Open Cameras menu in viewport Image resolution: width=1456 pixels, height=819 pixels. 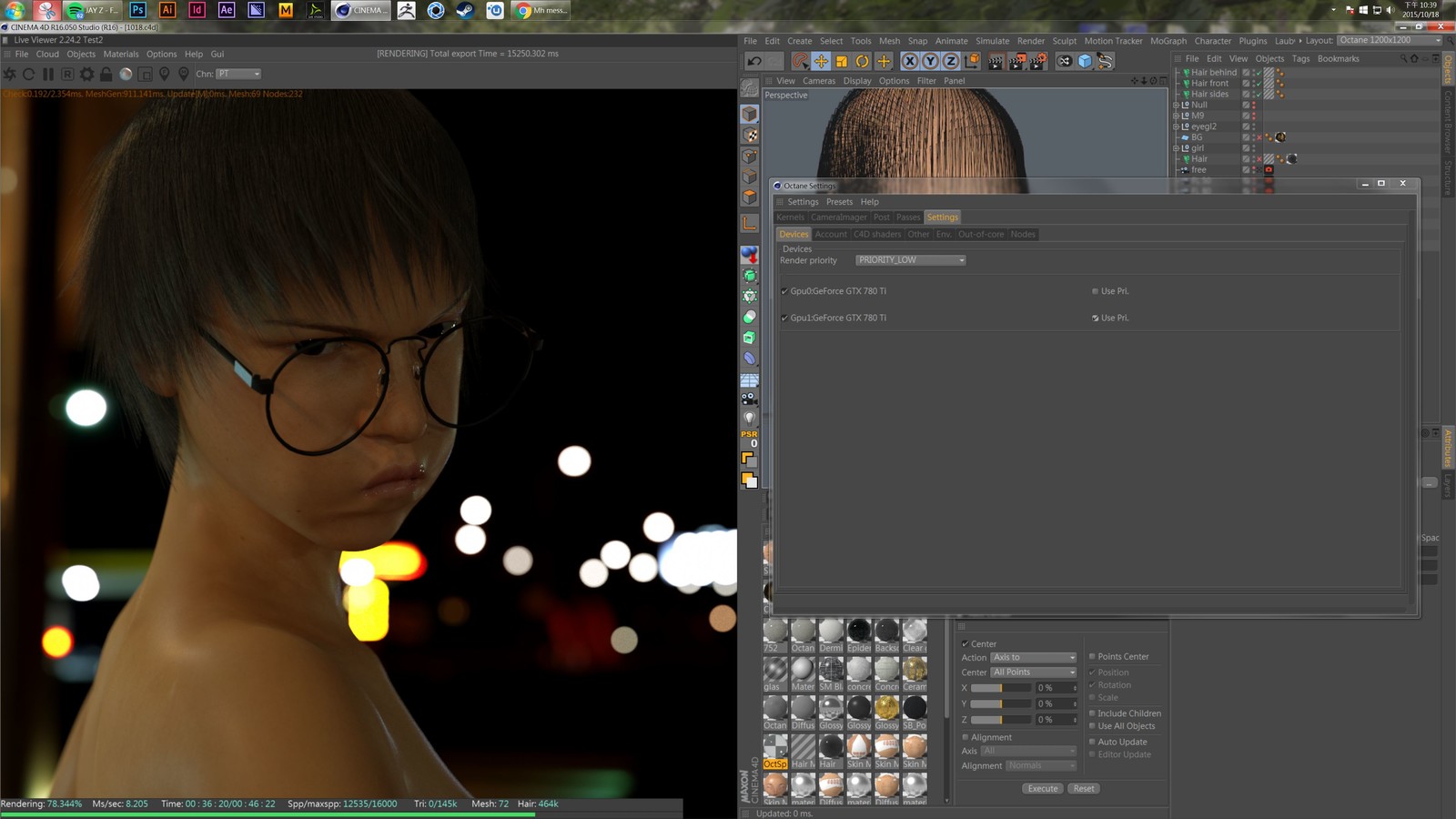(x=819, y=81)
